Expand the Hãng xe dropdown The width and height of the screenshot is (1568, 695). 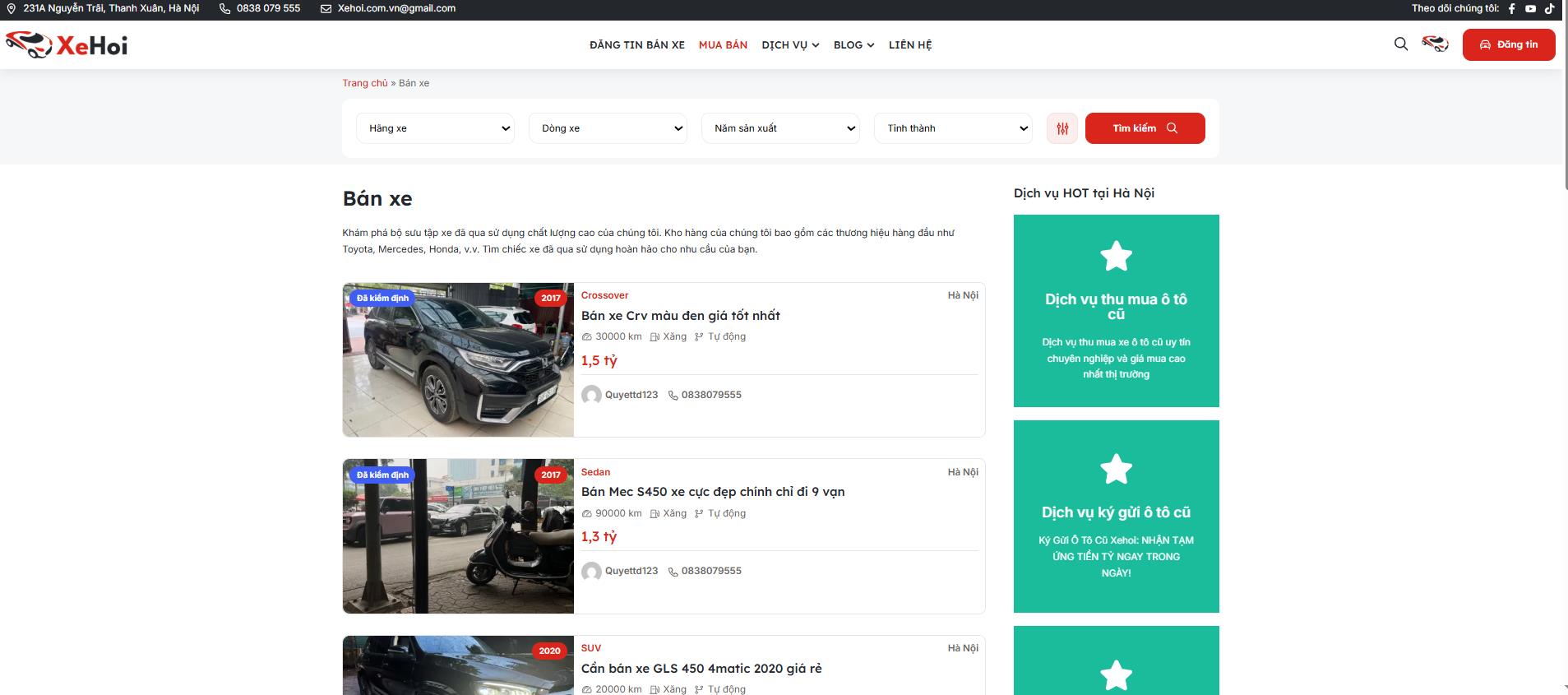click(x=436, y=128)
